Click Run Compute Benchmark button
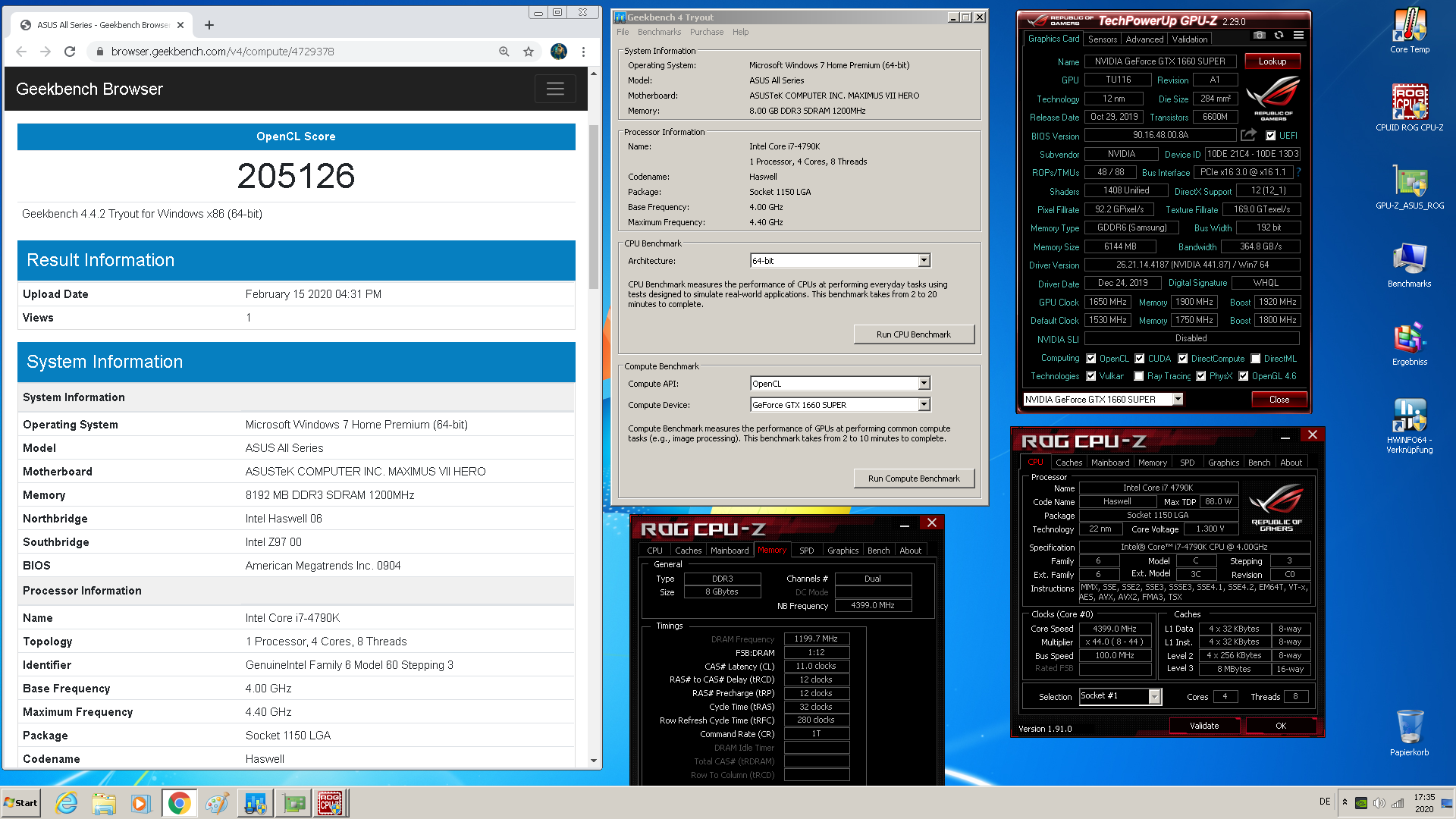 (914, 479)
